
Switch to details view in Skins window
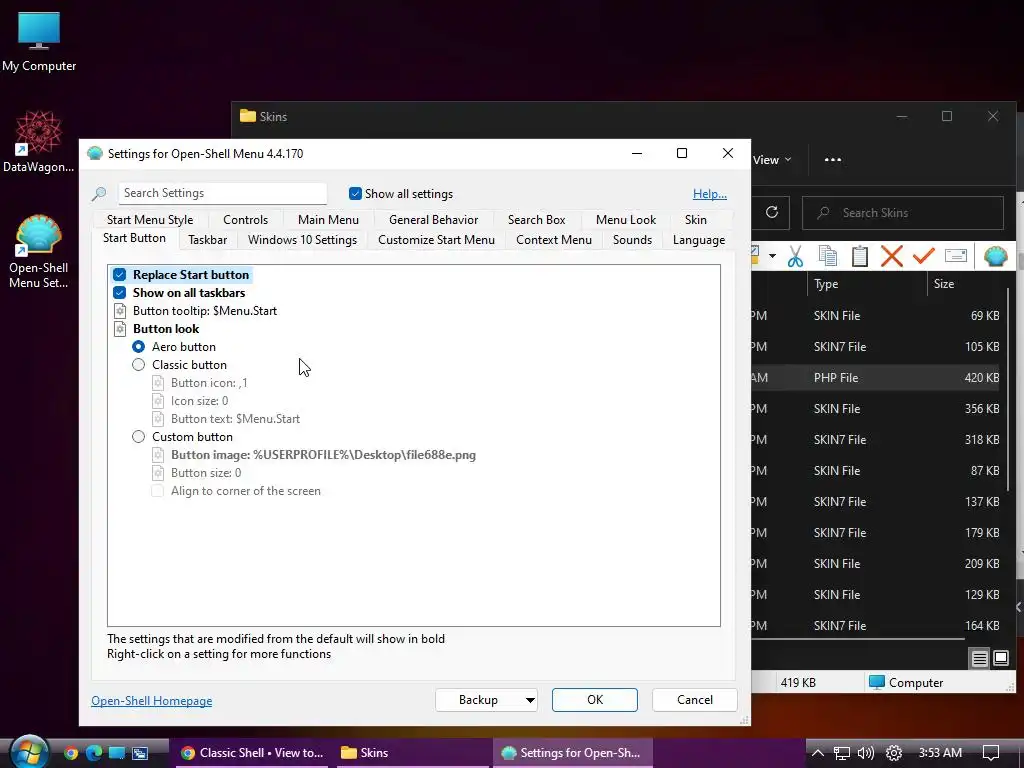point(980,658)
